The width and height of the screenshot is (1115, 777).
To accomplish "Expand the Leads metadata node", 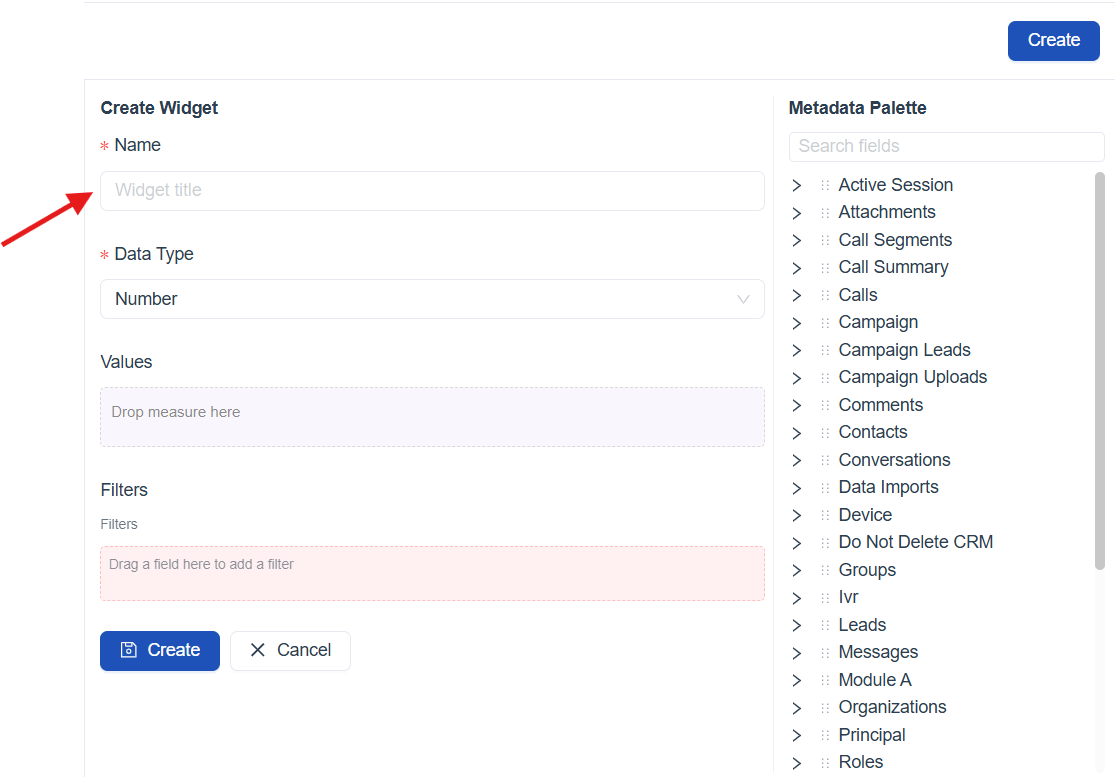I will click(797, 626).
